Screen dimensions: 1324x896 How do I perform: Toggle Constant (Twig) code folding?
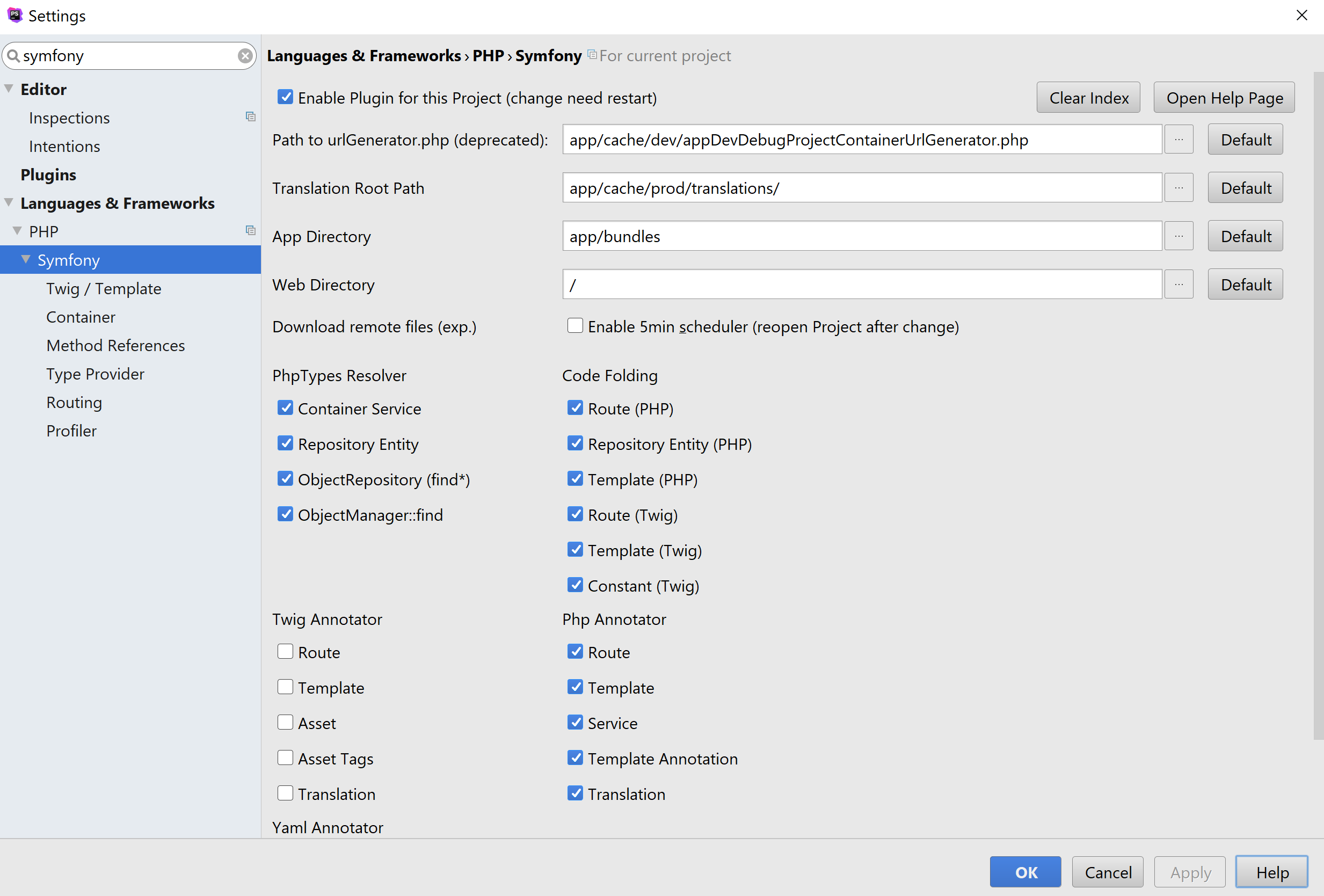(x=576, y=586)
